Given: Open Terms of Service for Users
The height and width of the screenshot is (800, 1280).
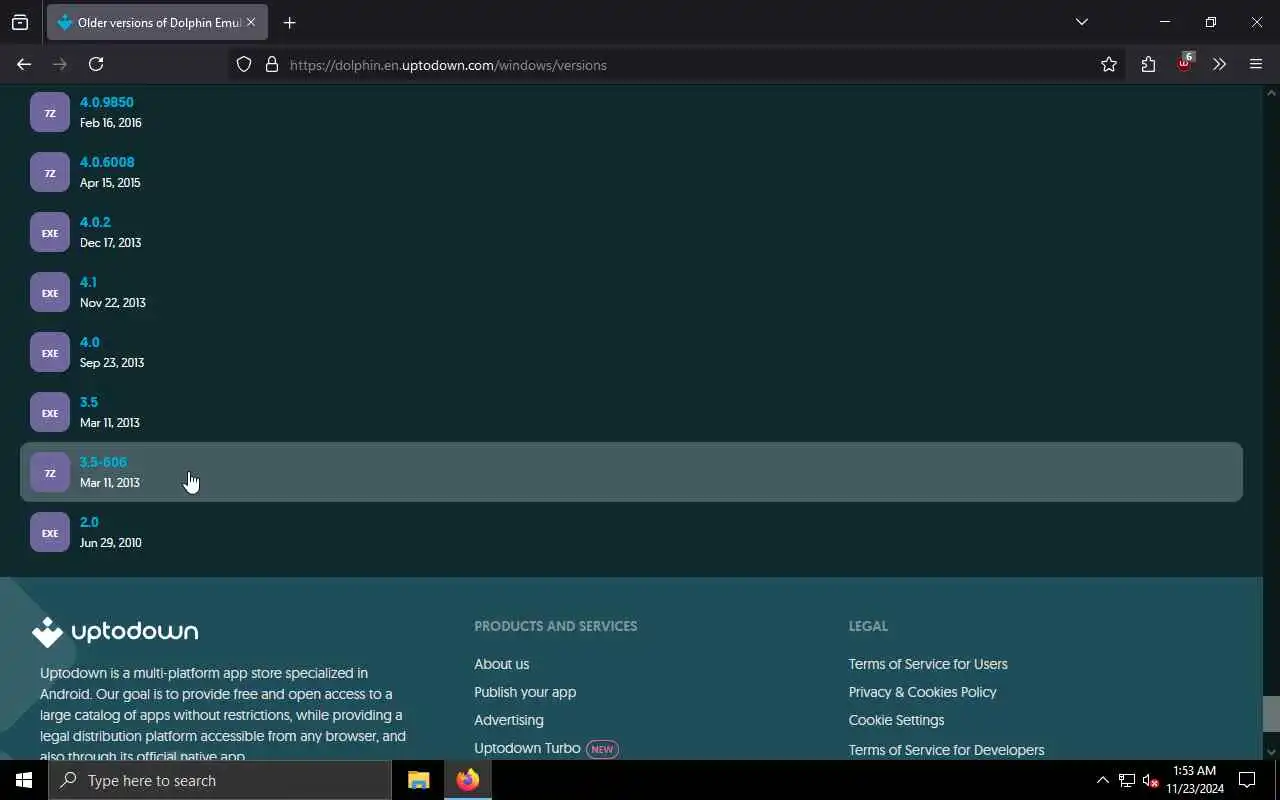Looking at the screenshot, I should coord(928,664).
